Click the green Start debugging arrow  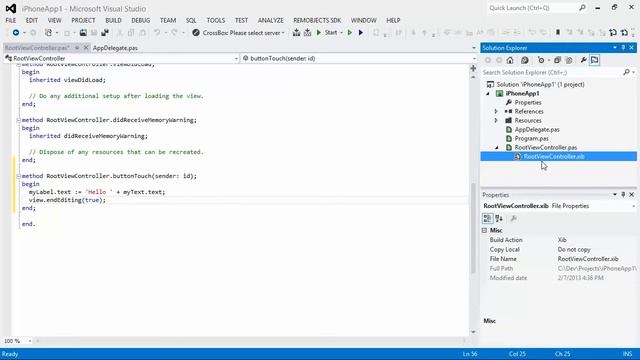pyautogui.click(x=319, y=33)
